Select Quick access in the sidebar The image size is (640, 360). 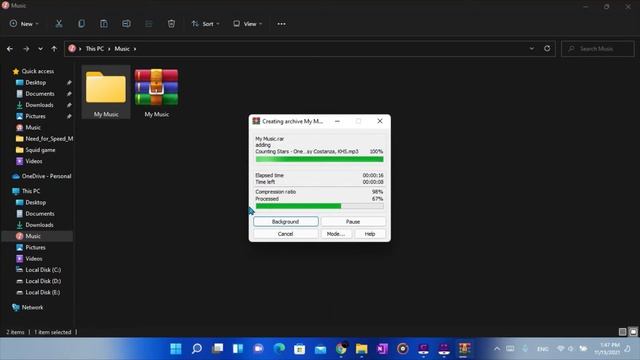(x=38, y=71)
